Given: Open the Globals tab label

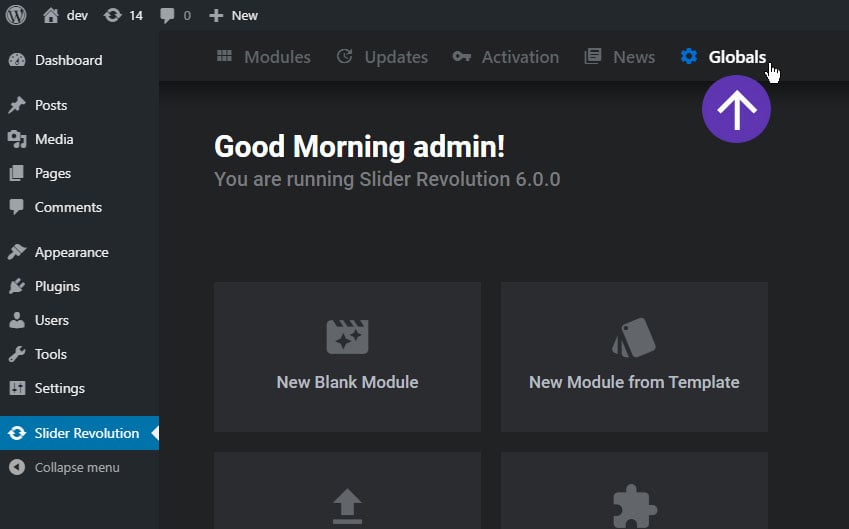Looking at the screenshot, I should (737, 57).
